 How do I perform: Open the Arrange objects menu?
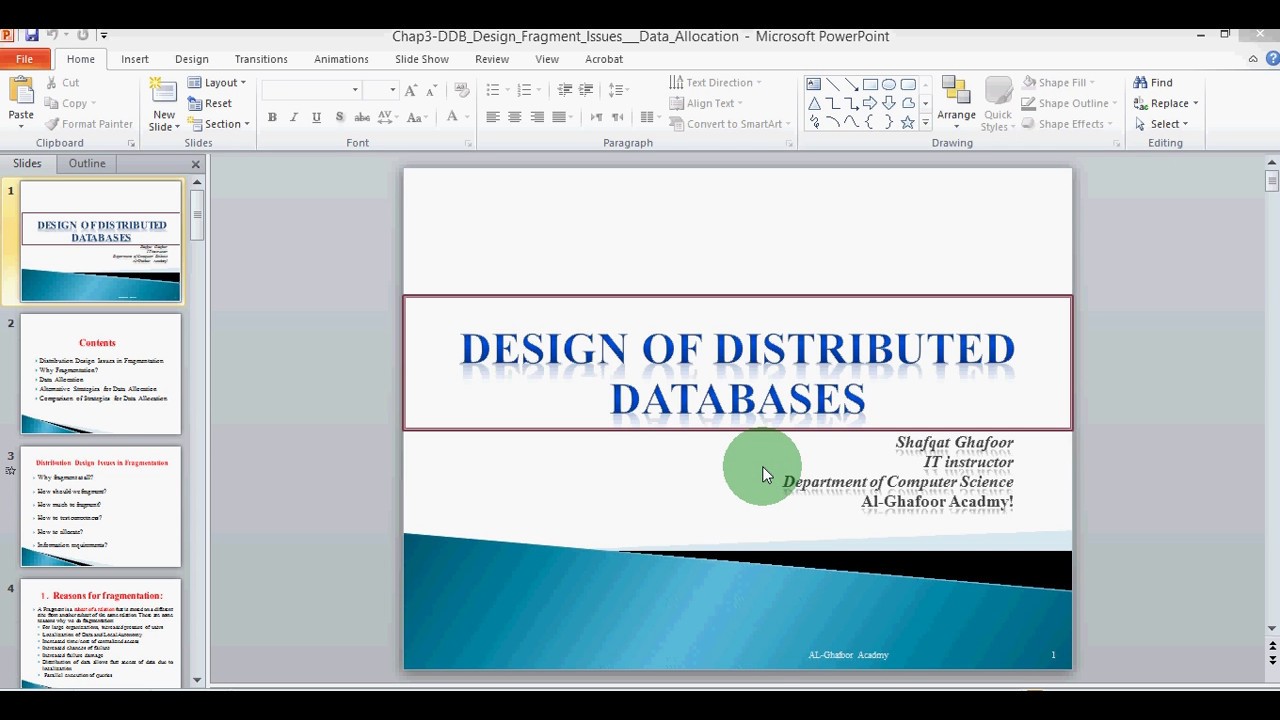[956, 104]
